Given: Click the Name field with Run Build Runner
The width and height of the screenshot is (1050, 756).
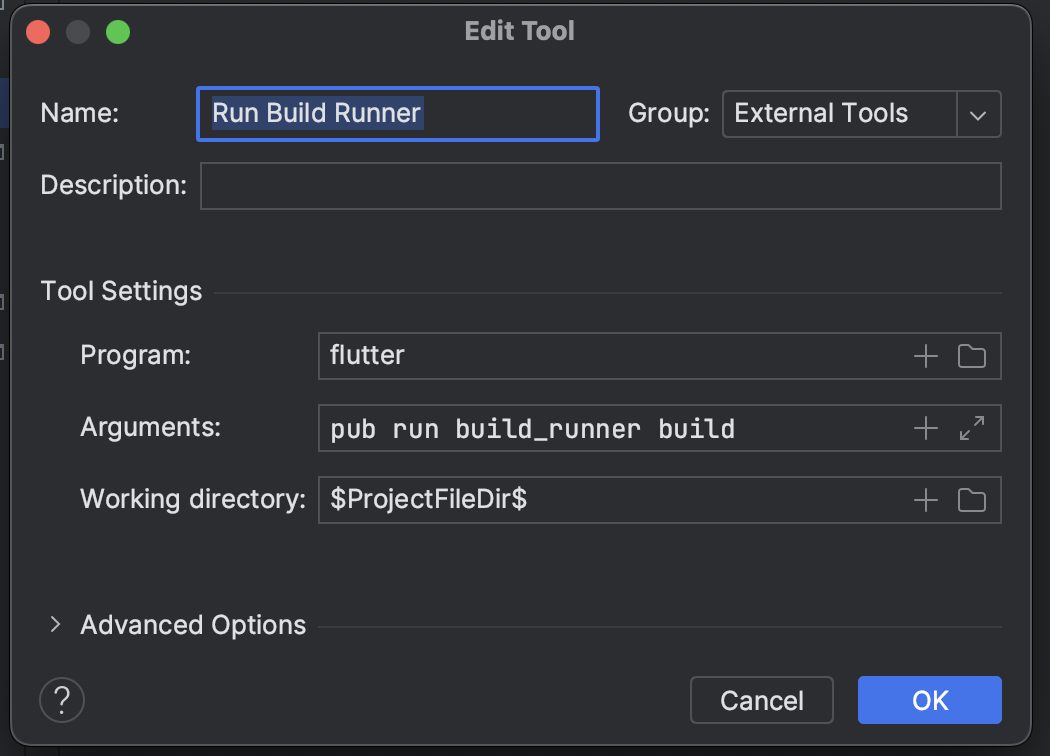Looking at the screenshot, I should (x=398, y=114).
